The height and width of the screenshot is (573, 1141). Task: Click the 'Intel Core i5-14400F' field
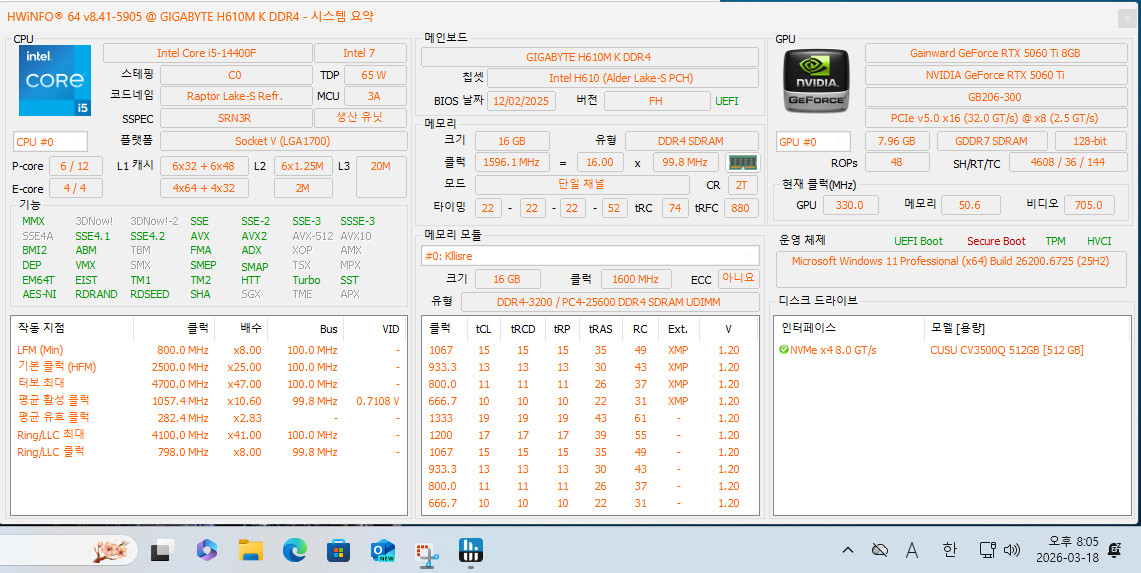pyautogui.click(x=207, y=53)
